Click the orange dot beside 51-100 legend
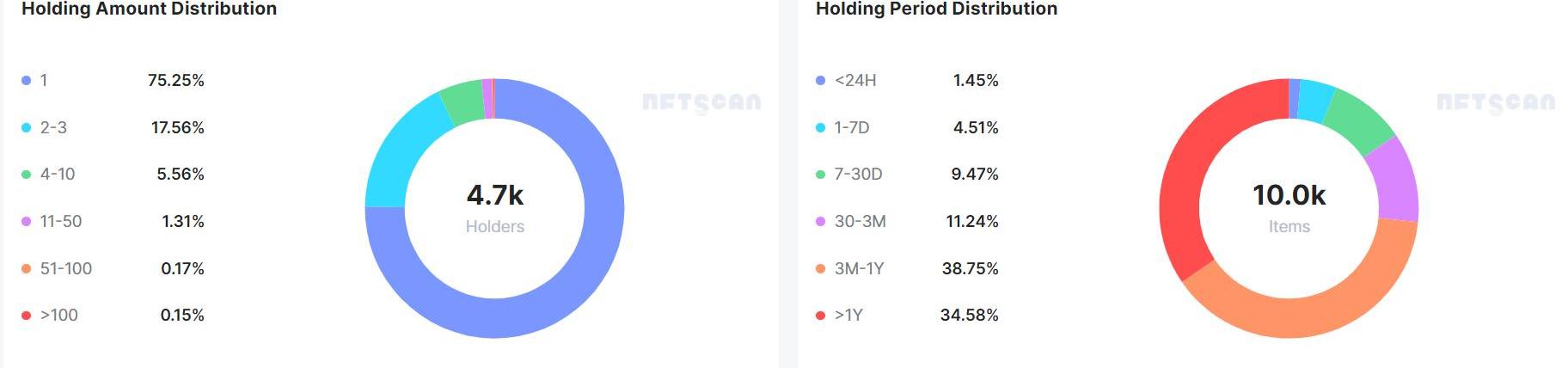Image resolution: width=1568 pixels, height=368 pixels. click(27, 269)
